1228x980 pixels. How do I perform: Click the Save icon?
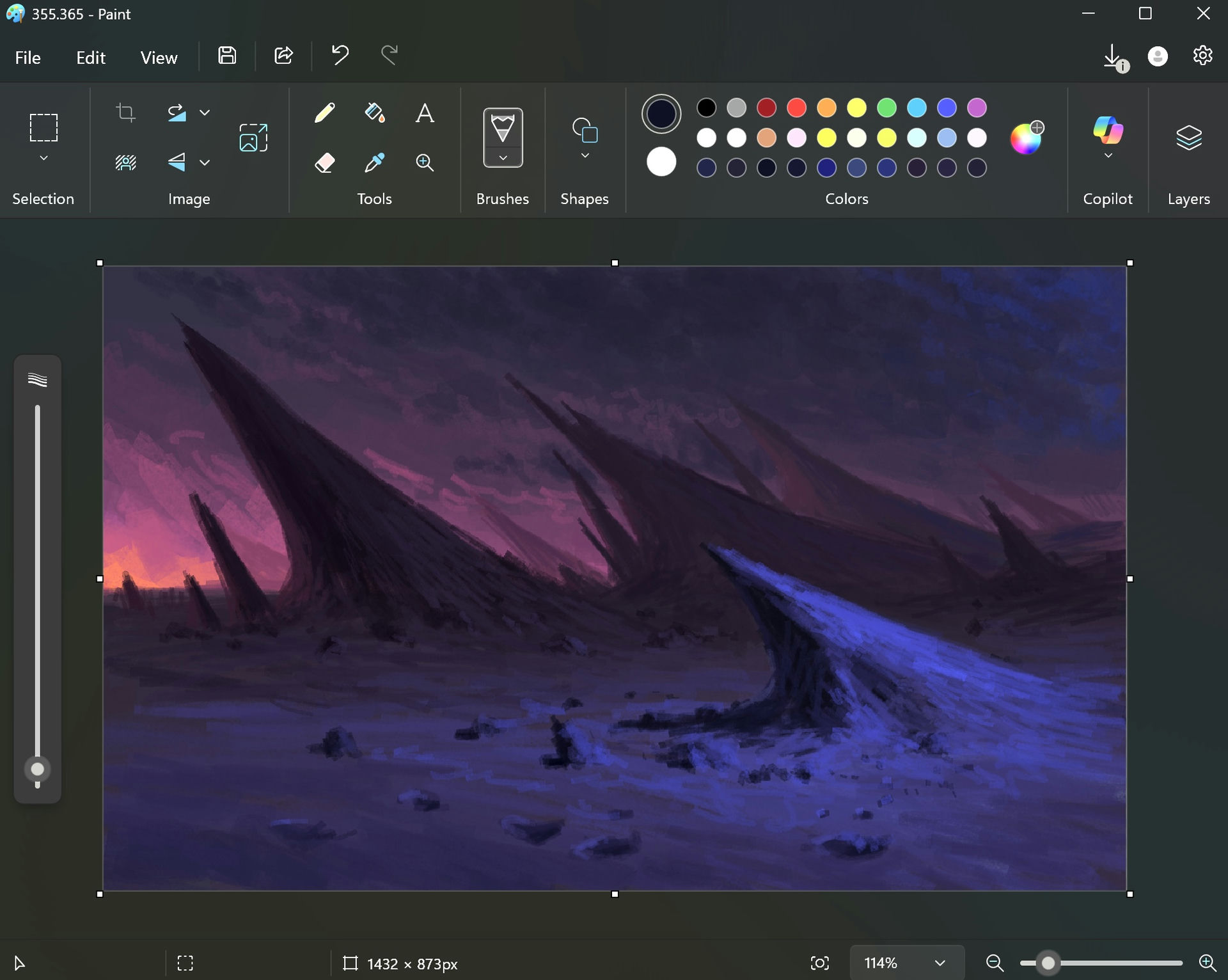tap(227, 56)
